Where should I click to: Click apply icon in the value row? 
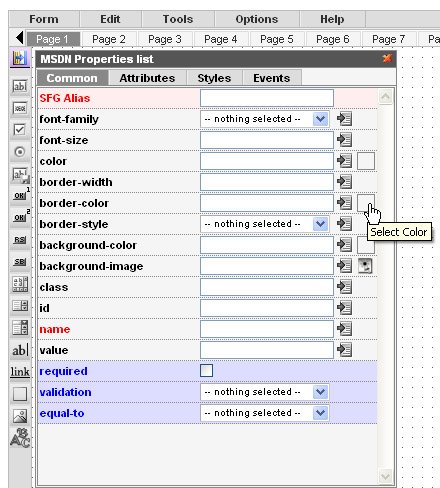pos(344,350)
